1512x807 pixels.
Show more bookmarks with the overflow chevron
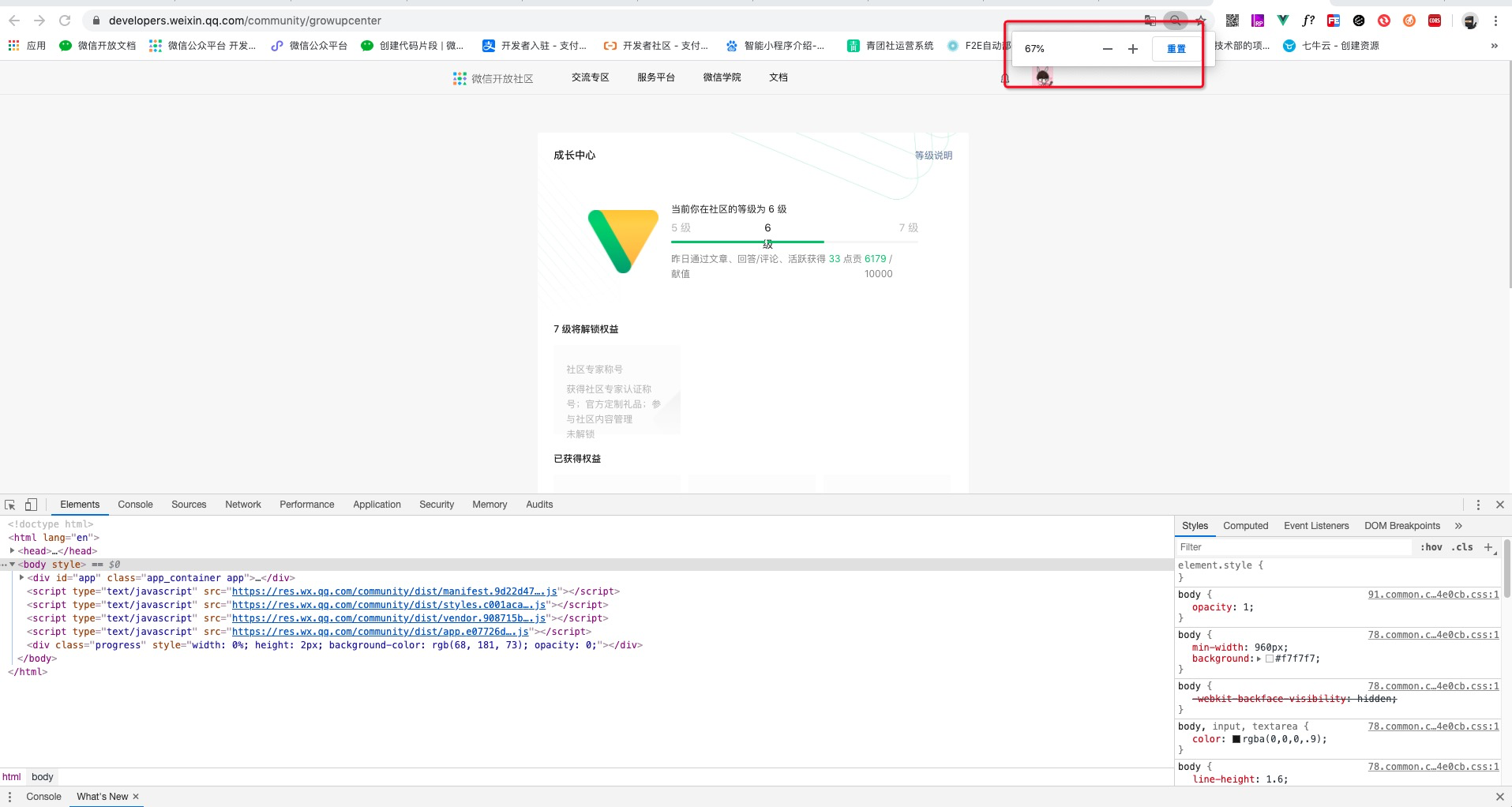click(x=1495, y=46)
